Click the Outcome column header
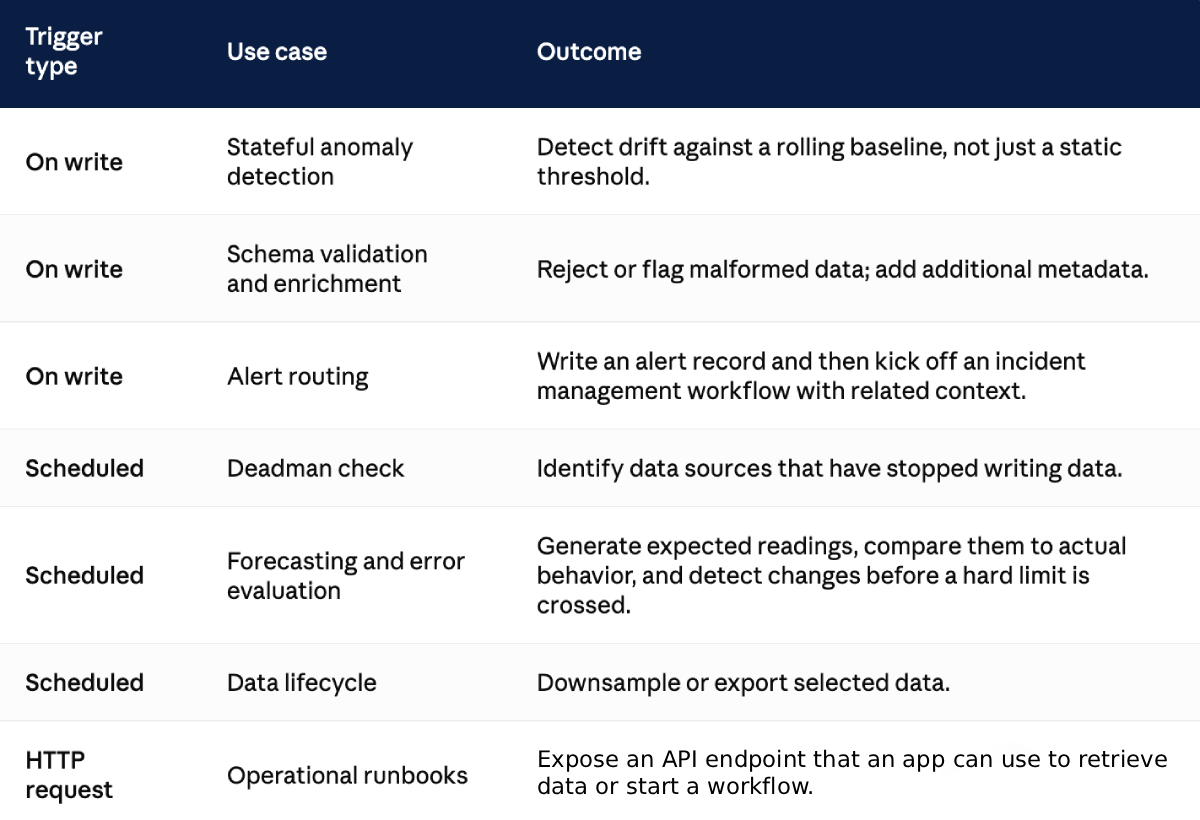Screen dimensions: 1200x820 (589, 52)
